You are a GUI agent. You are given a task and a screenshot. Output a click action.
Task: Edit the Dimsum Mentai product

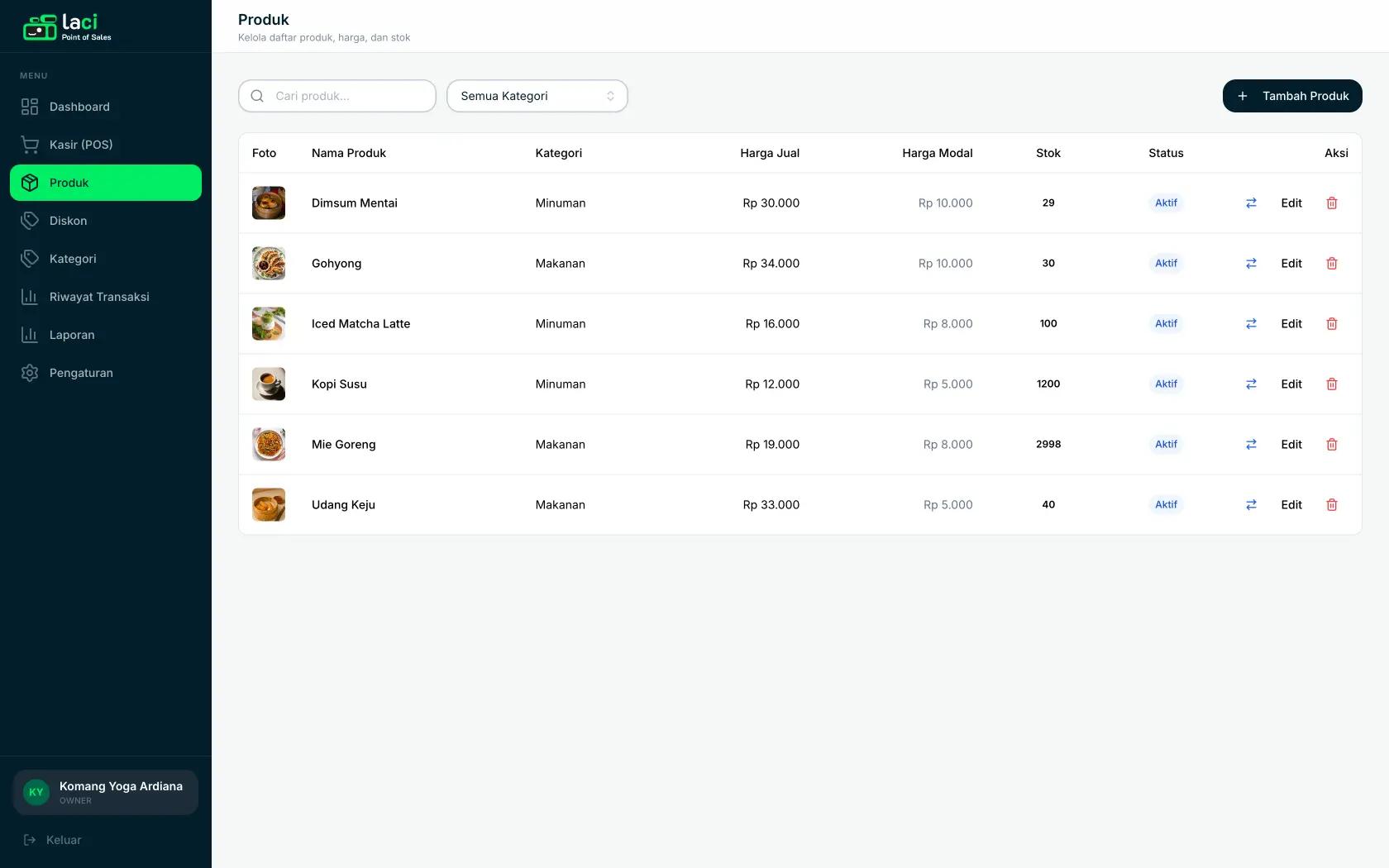click(x=1291, y=203)
